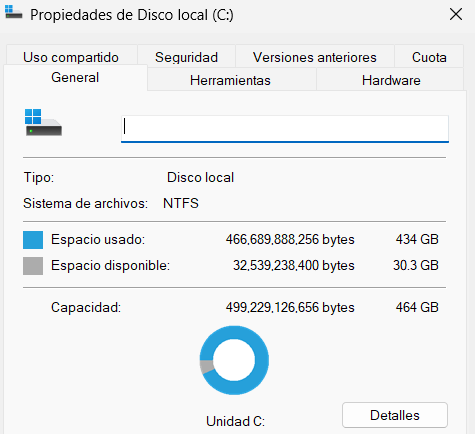Image resolution: width=475 pixels, height=434 pixels.
Task: Click the Espacio disponible label
Action: 110,265
